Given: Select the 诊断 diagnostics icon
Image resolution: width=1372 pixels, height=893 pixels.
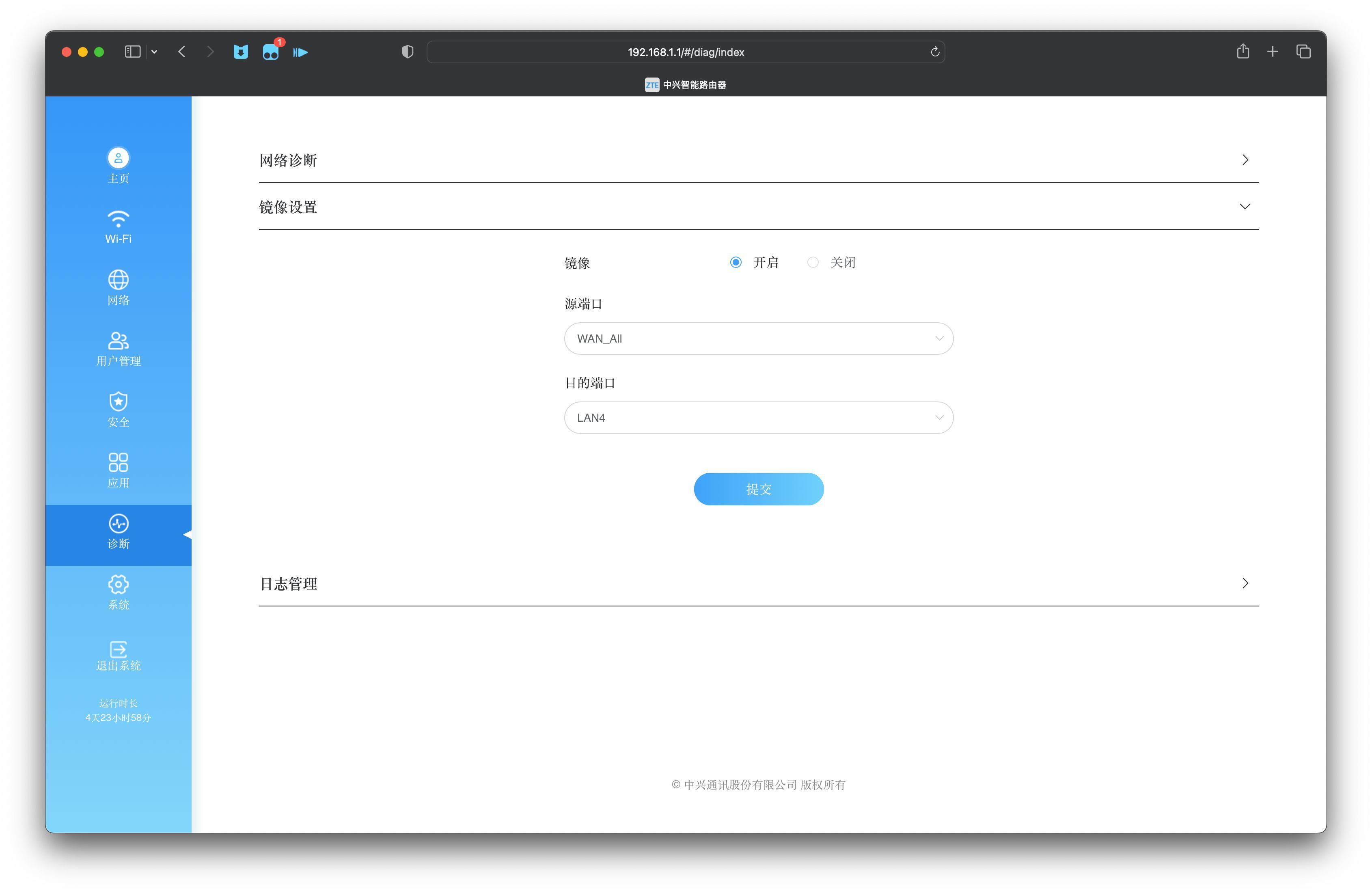Looking at the screenshot, I should 118,524.
